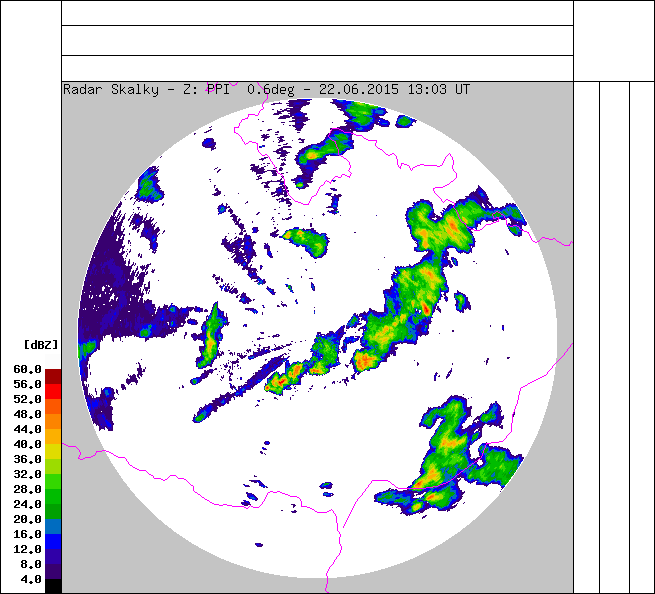Pick the green swatch between 28.0 and 24.0
Image resolution: width=655 pixels, height=594 pixels.
53,497
